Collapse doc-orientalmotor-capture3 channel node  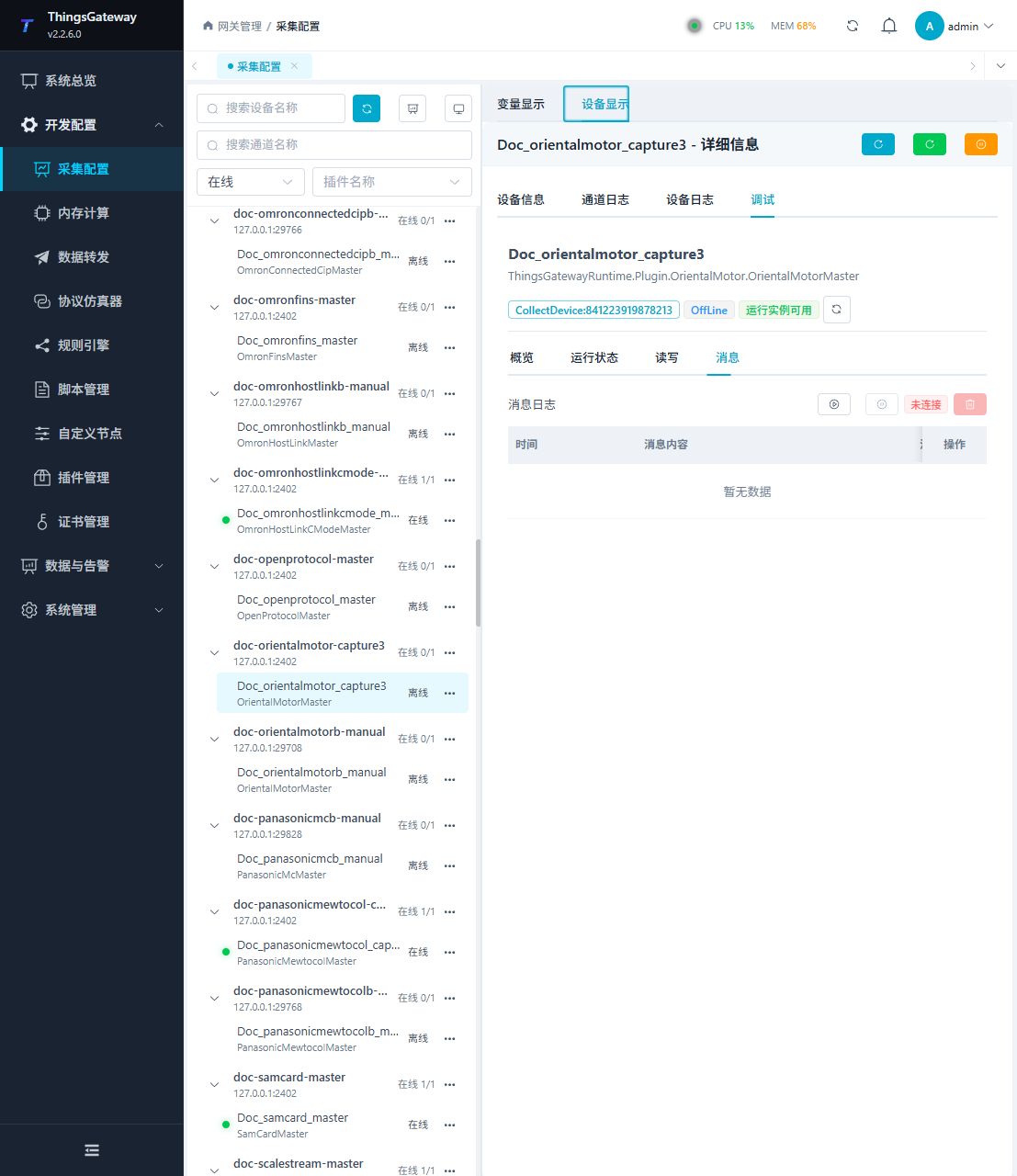point(214,652)
